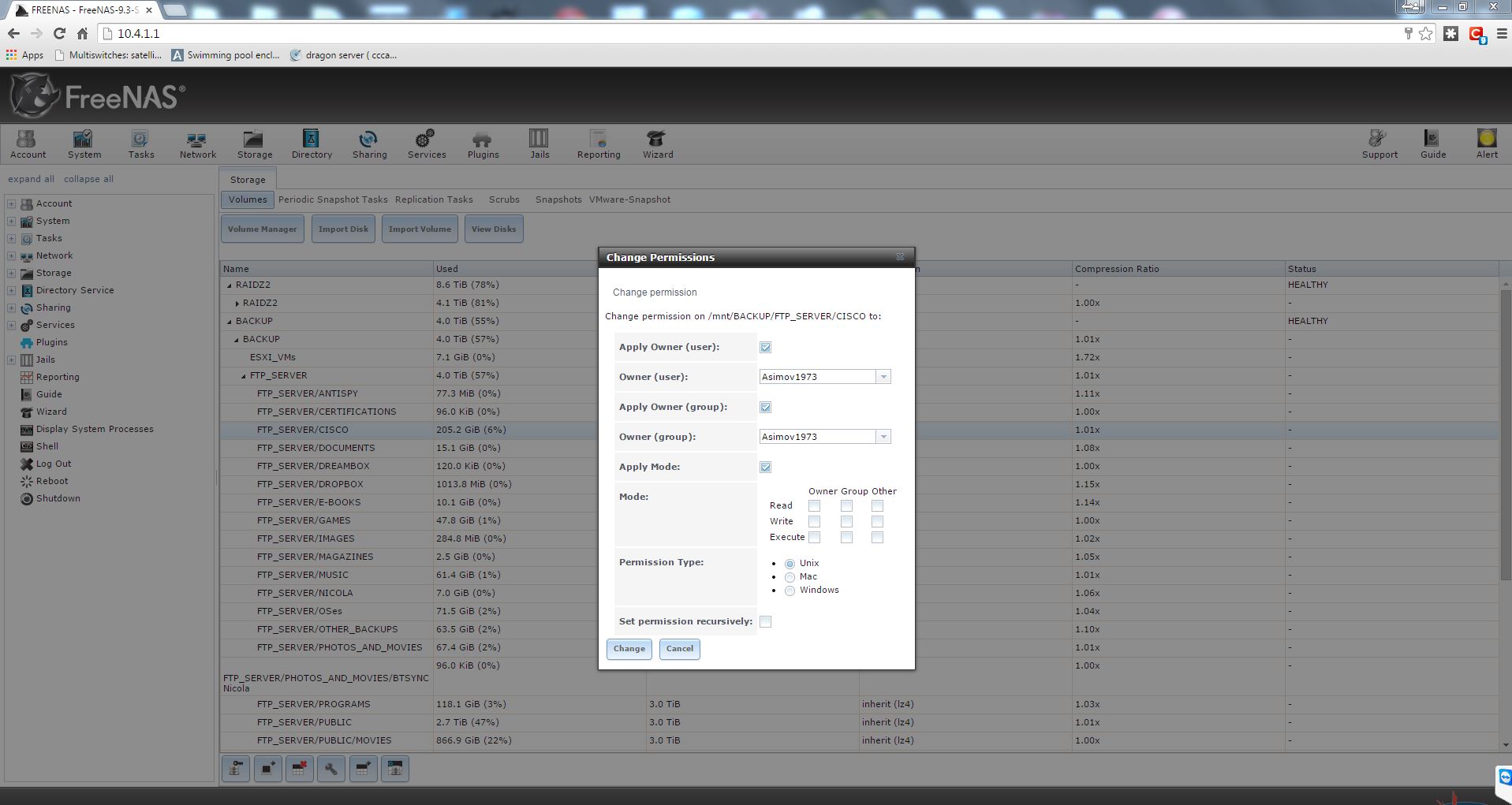Expand the Services tree node in sidebar
This screenshot has width=1512, height=805.
click(x=11, y=325)
